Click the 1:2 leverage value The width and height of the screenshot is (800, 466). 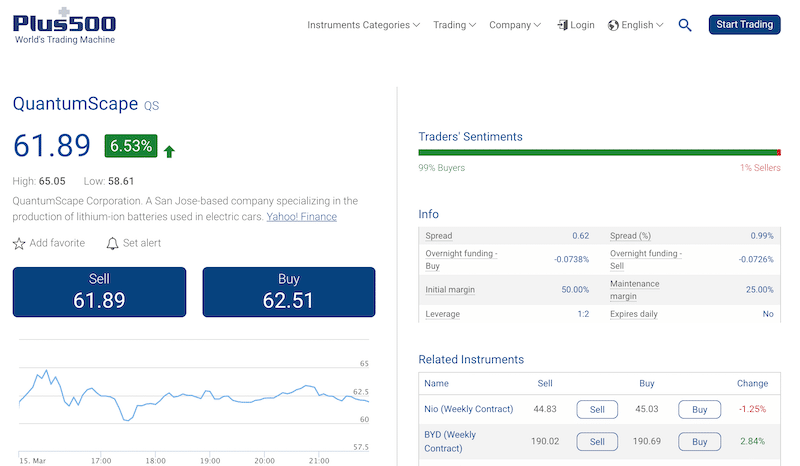click(583, 314)
